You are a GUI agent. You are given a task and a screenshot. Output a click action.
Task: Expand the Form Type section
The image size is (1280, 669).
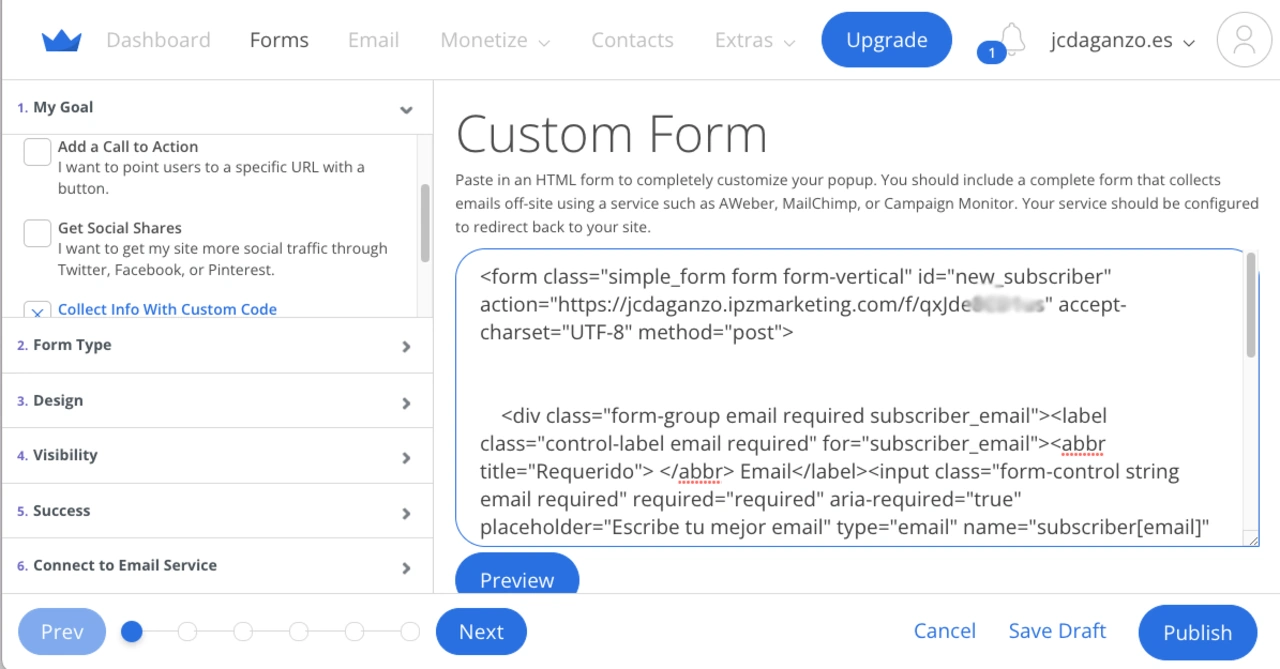pos(217,346)
